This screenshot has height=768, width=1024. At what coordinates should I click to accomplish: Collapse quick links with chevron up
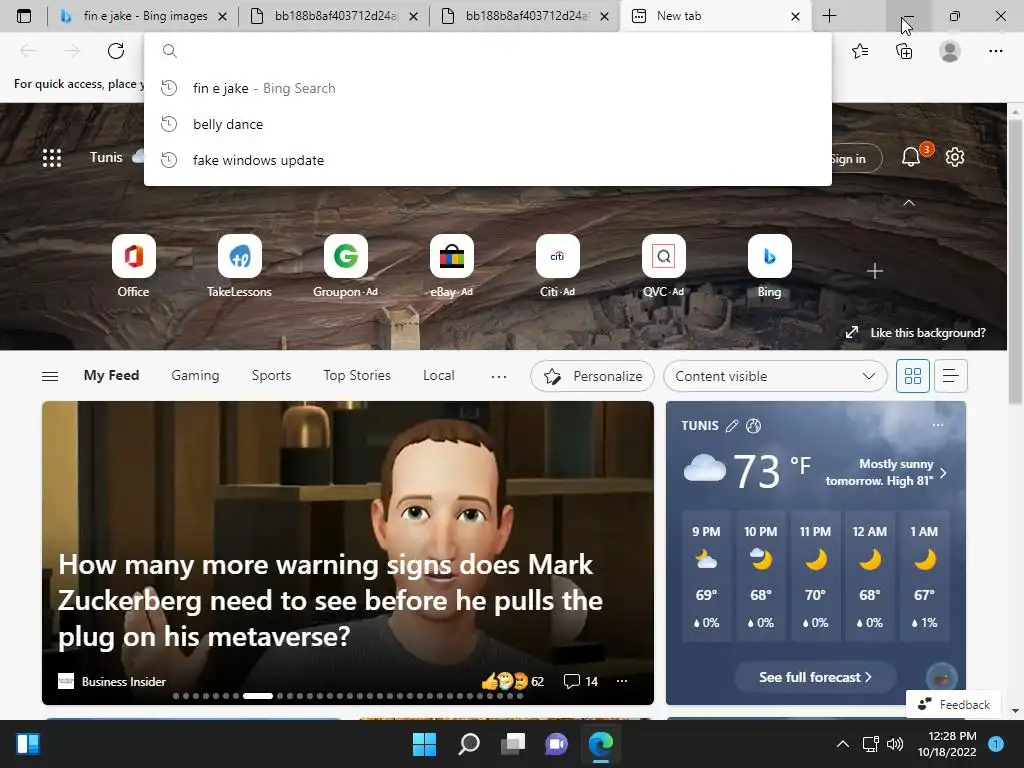908,203
